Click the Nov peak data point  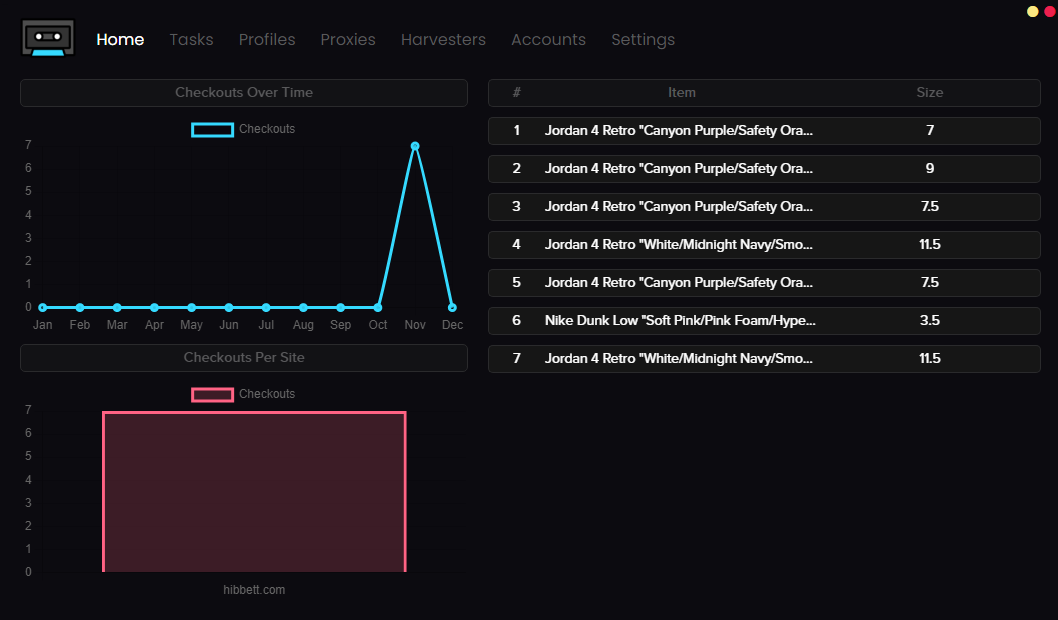click(x=415, y=146)
